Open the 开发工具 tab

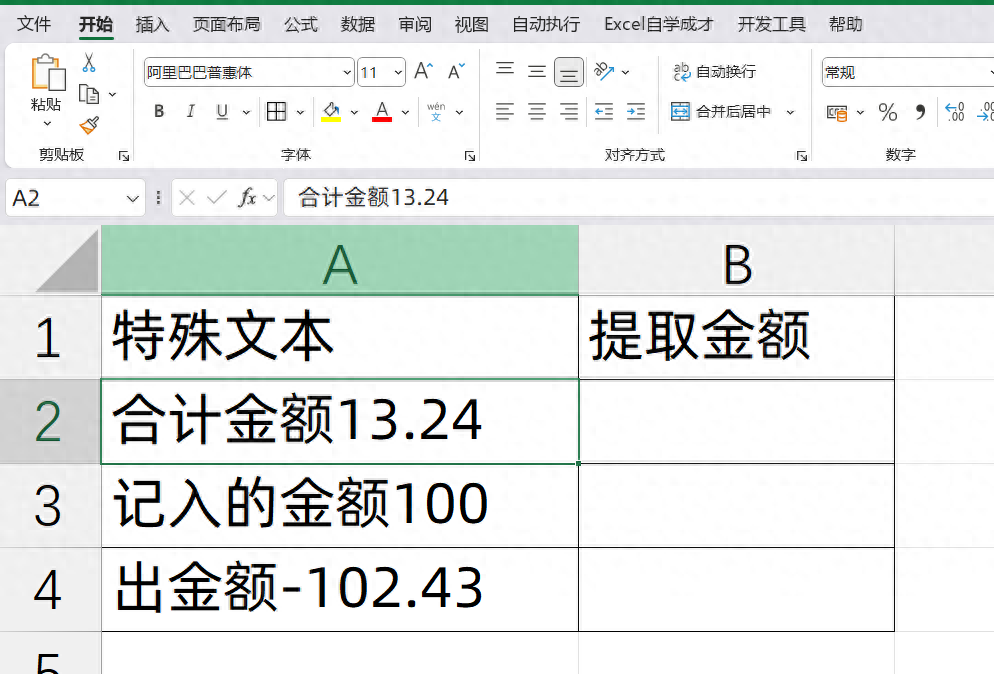pos(771,24)
